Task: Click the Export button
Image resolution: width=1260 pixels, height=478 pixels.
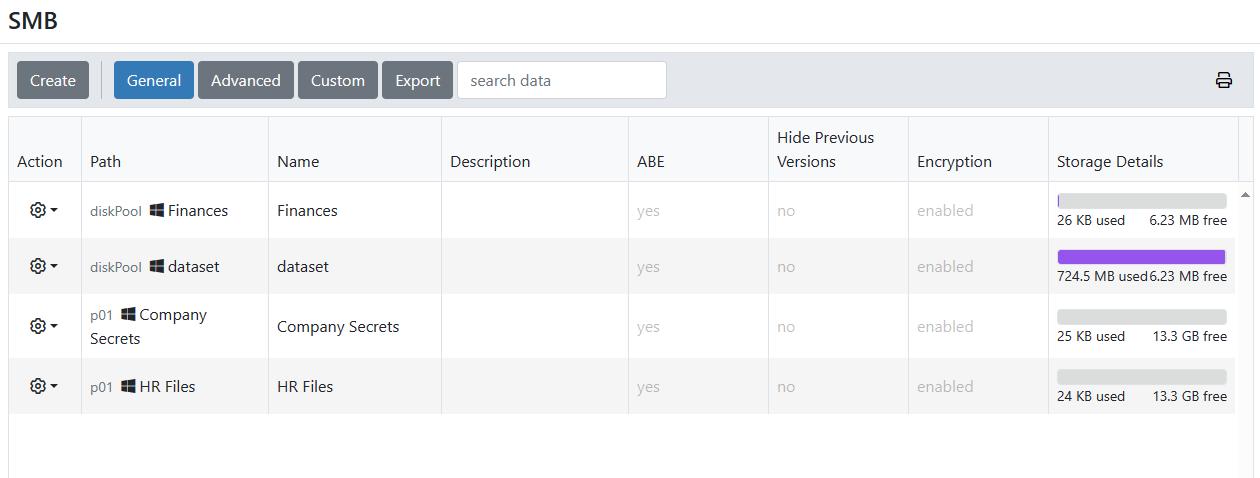Action: [417, 81]
